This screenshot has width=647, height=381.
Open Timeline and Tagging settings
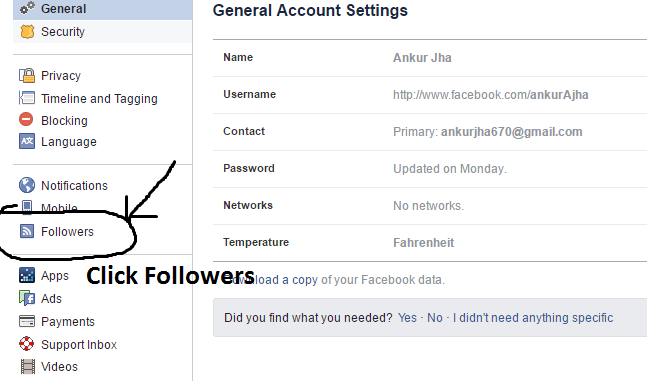99,99
